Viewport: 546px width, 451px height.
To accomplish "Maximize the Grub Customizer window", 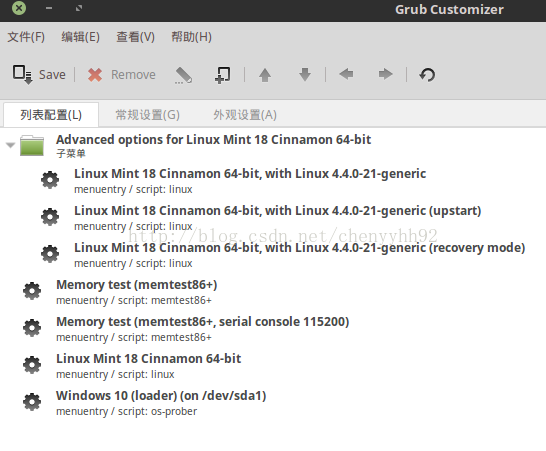I will tap(79, 8).
